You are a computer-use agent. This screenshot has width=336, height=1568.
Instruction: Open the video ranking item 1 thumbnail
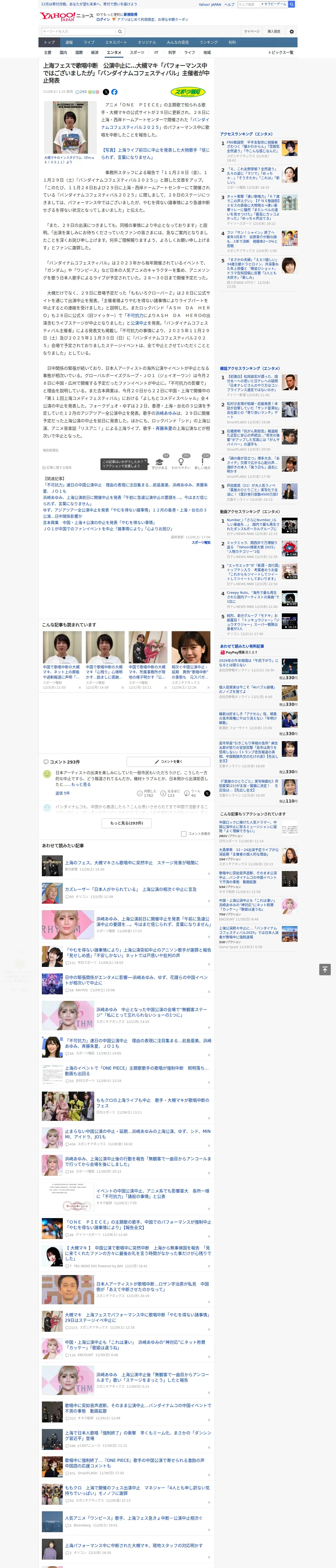(290, 525)
